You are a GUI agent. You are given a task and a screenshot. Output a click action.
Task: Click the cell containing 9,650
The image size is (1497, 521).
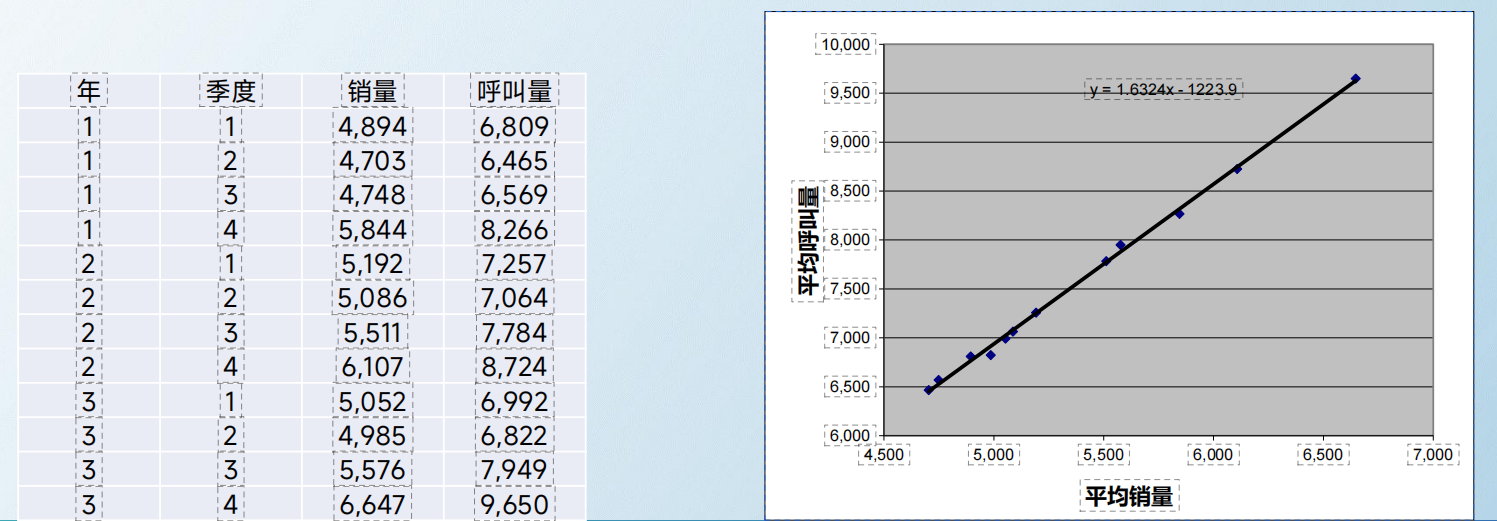515,504
